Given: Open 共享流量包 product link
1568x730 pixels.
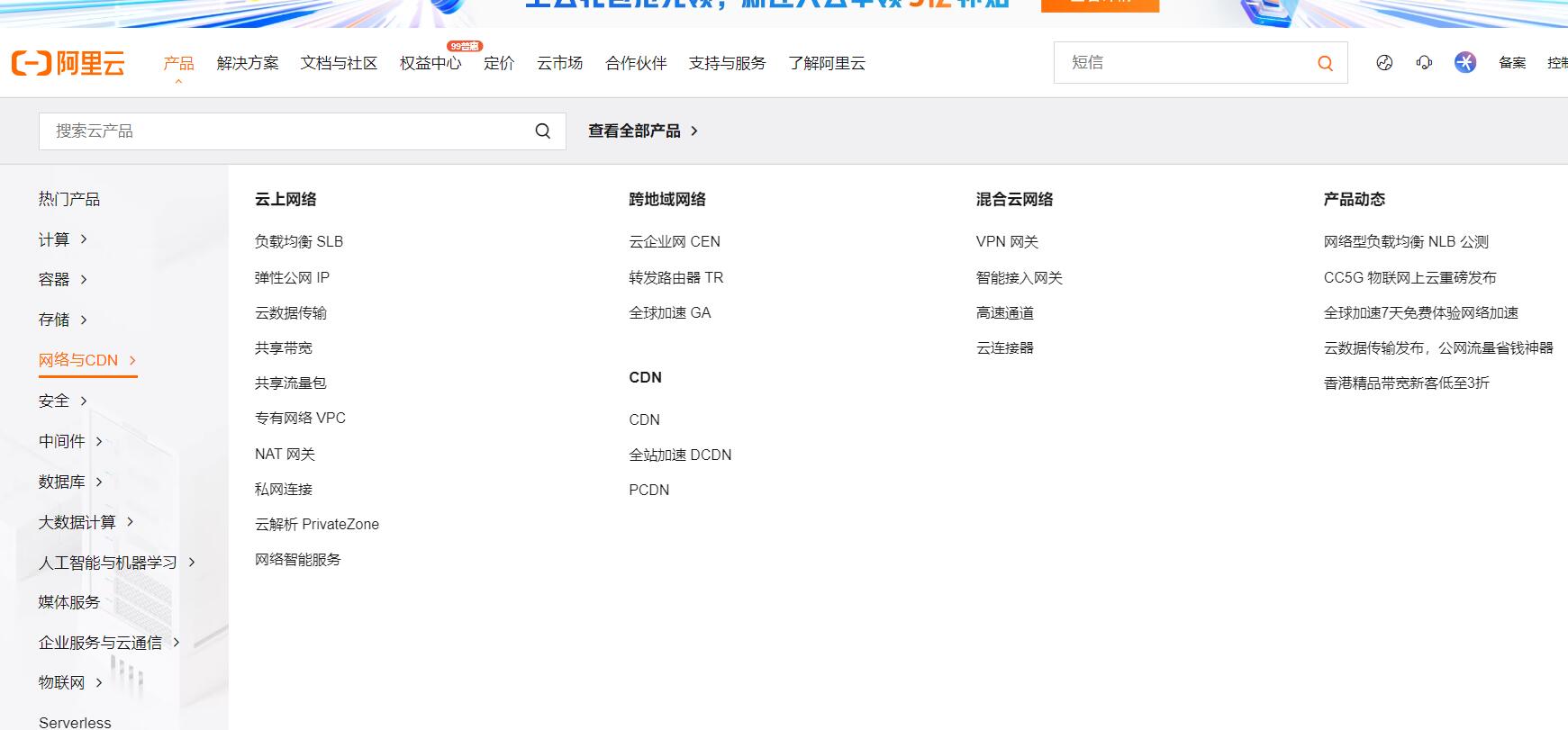Looking at the screenshot, I should (x=291, y=383).
